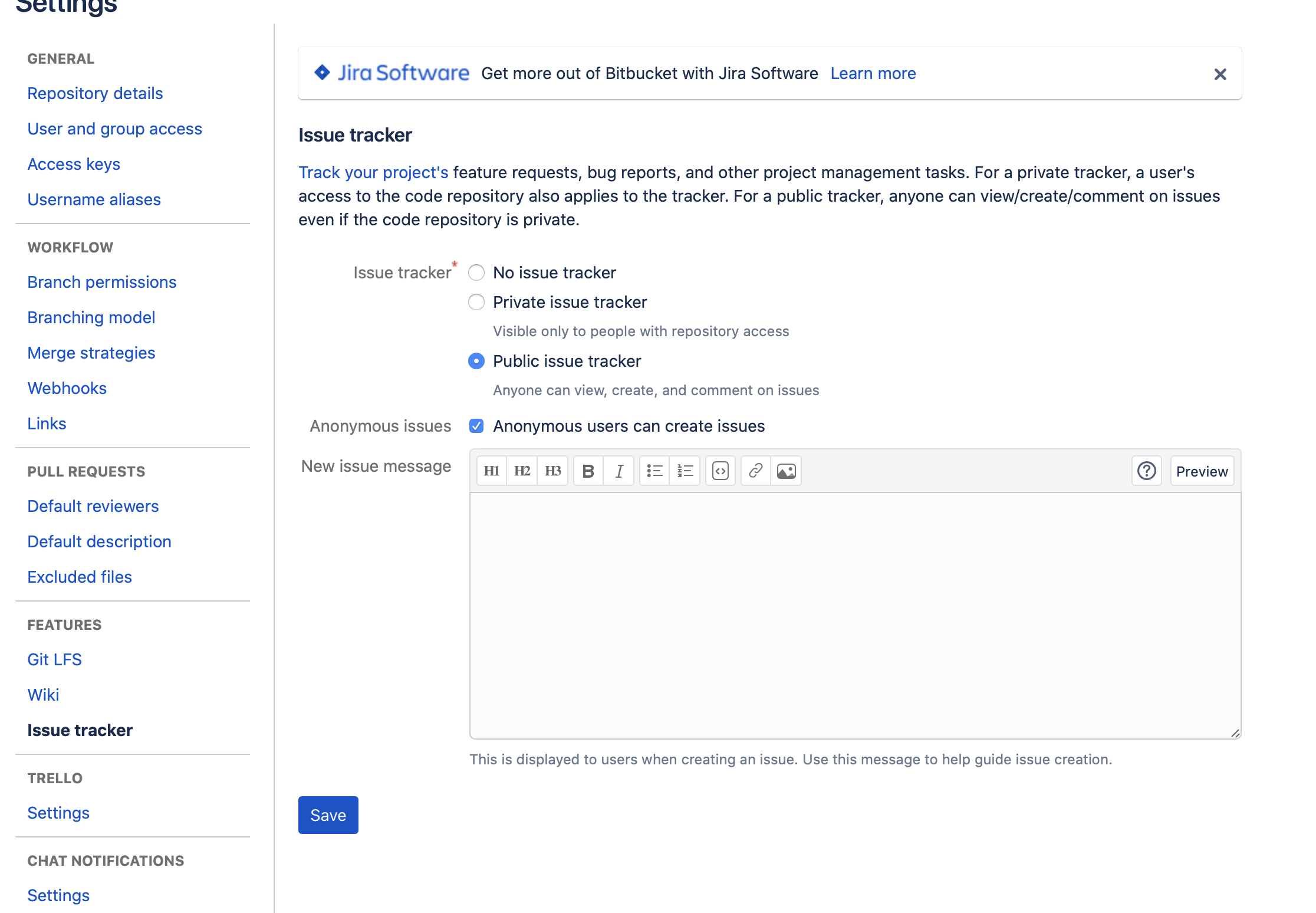This screenshot has height=913, width=1316.
Task: Insert a bulleted list
Action: click(654, 471)
